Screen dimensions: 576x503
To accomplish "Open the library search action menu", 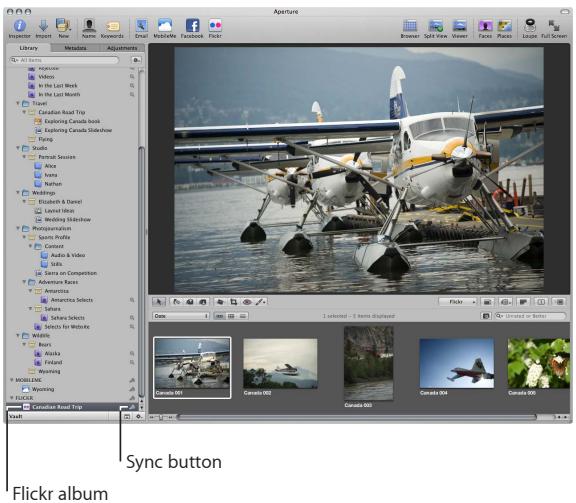I will coord(136,60).
